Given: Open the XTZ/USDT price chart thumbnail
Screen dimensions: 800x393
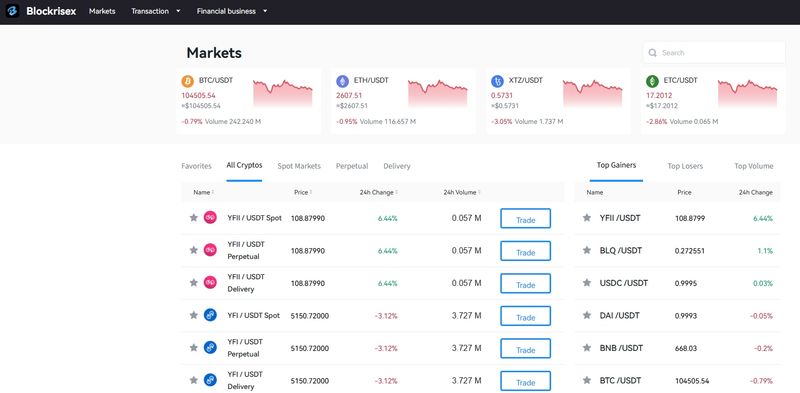Looking at the screenshot, I should coord(592,93).
